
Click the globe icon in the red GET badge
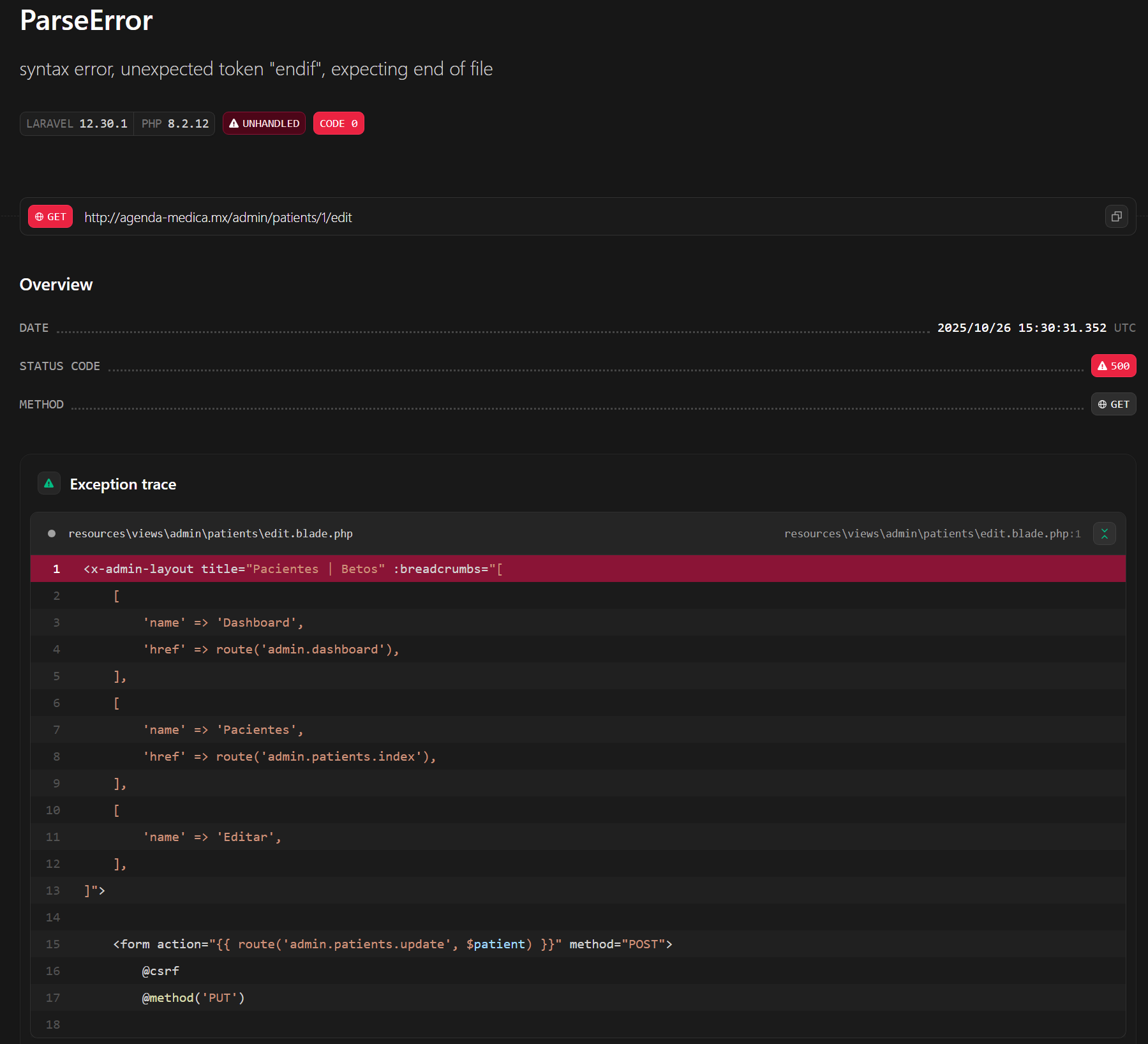point(40,217)
